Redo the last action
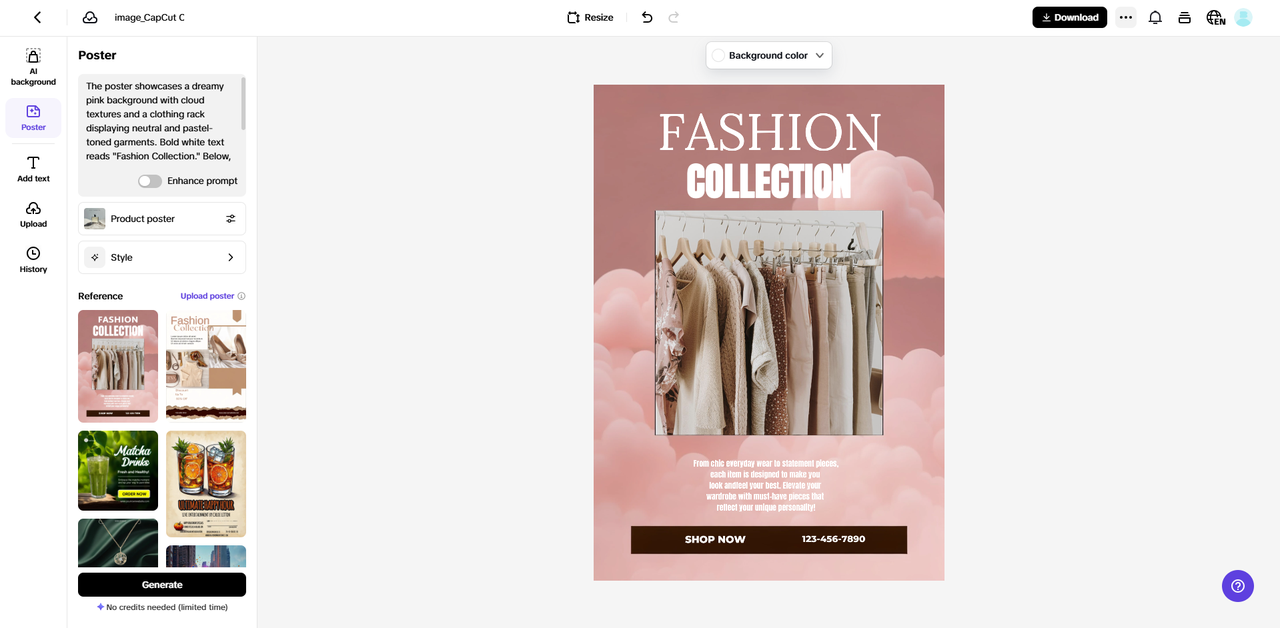The image size is (1280, 628). 674,17
